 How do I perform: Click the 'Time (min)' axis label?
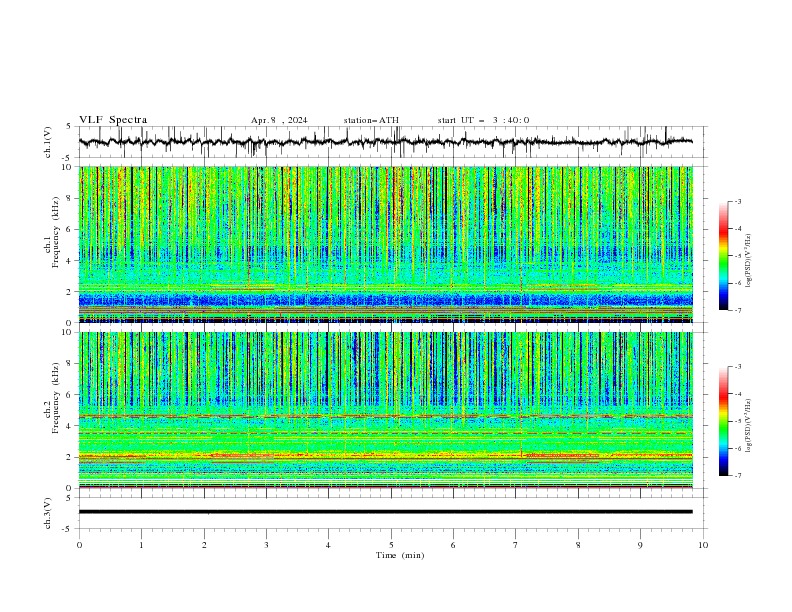400,555
